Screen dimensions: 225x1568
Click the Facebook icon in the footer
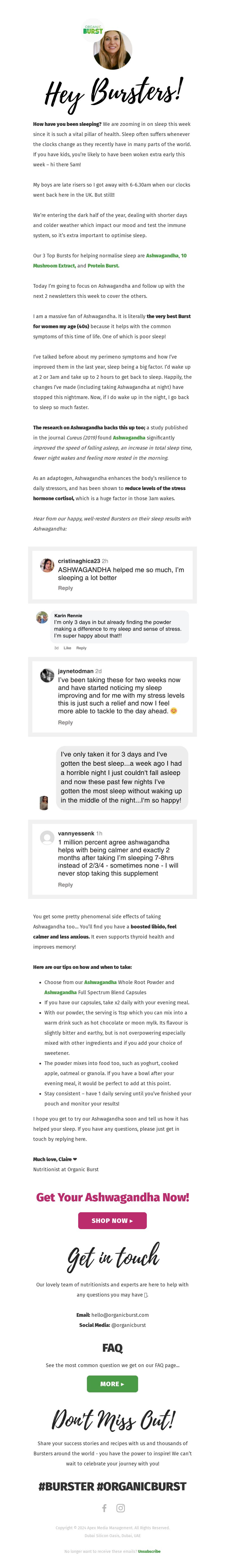(104, 1508)
